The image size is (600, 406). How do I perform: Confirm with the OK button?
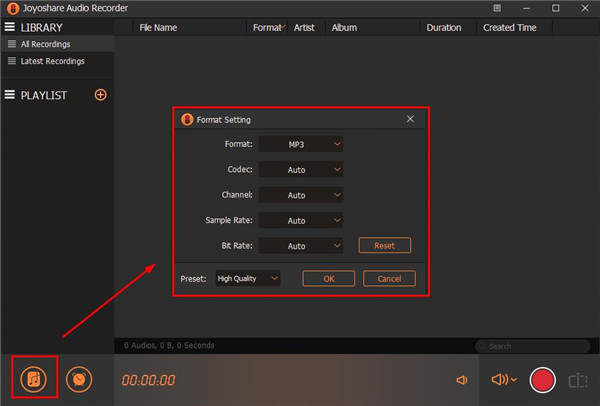(329, 279)
